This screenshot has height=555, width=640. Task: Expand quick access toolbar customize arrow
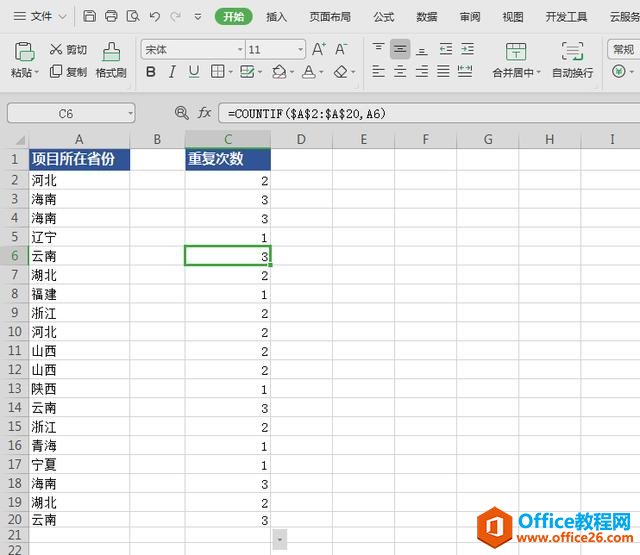198,17
